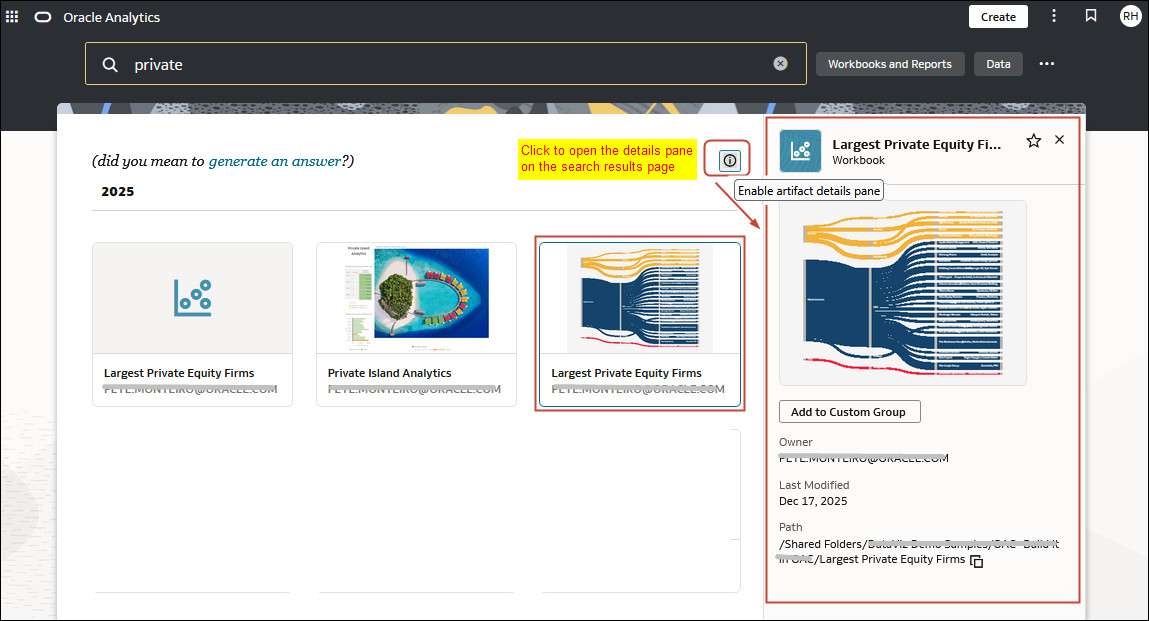Click the search magnifier icon
The image size is (1149, 621).
click(x=110, y=65)
